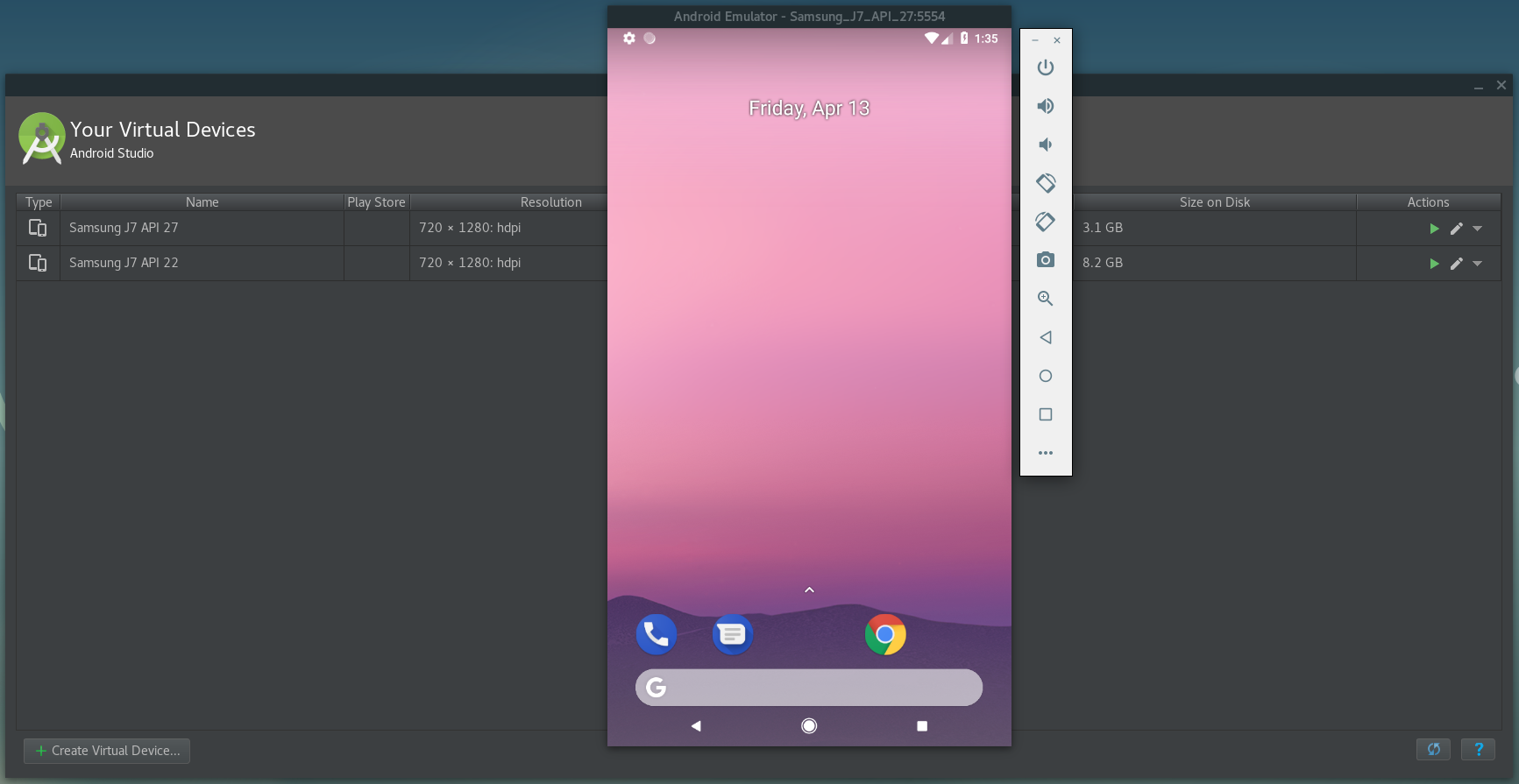Screen dimensions: 1519x784
Task: Launch Samsung J7 API 27 with play icon
Action: tap(1434, 229)
